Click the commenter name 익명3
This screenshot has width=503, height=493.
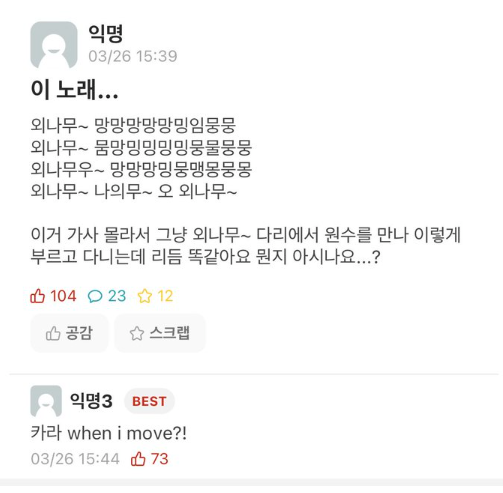pos(91,401)
